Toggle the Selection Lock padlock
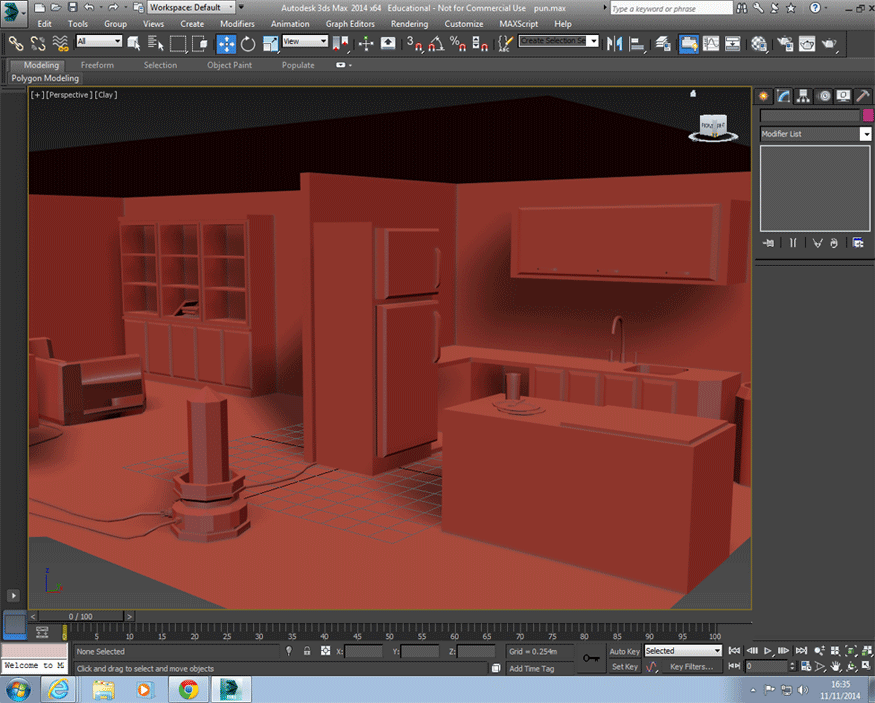The width and height of the screenshot is (875, 703). (307, 651)
